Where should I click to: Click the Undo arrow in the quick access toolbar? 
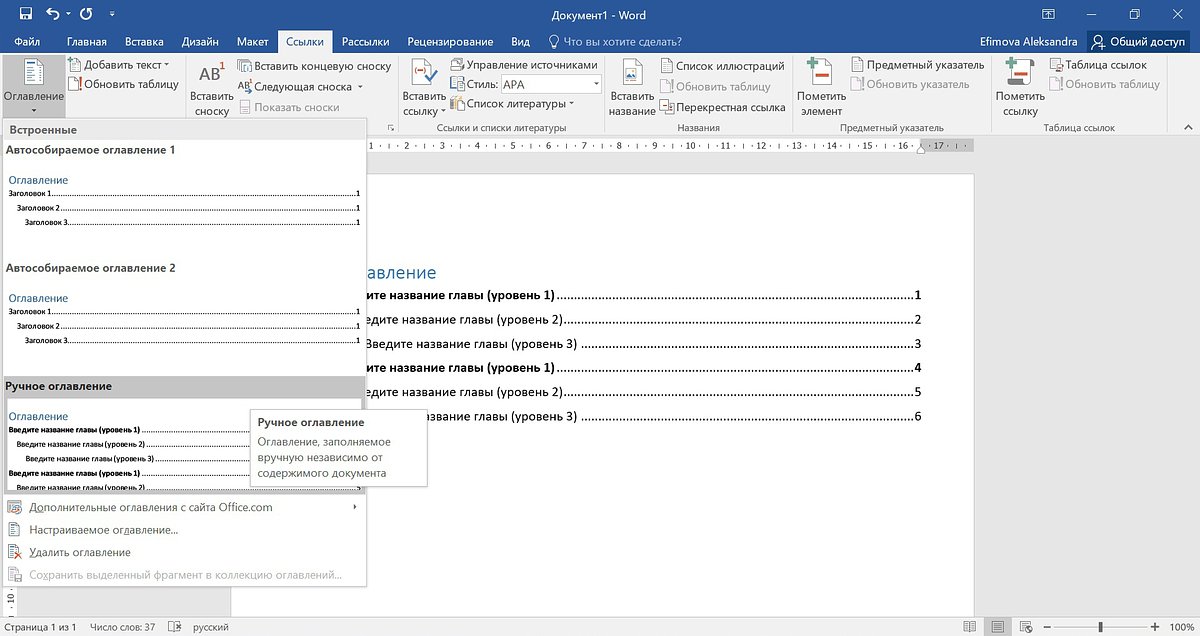[x=53, y=15]
